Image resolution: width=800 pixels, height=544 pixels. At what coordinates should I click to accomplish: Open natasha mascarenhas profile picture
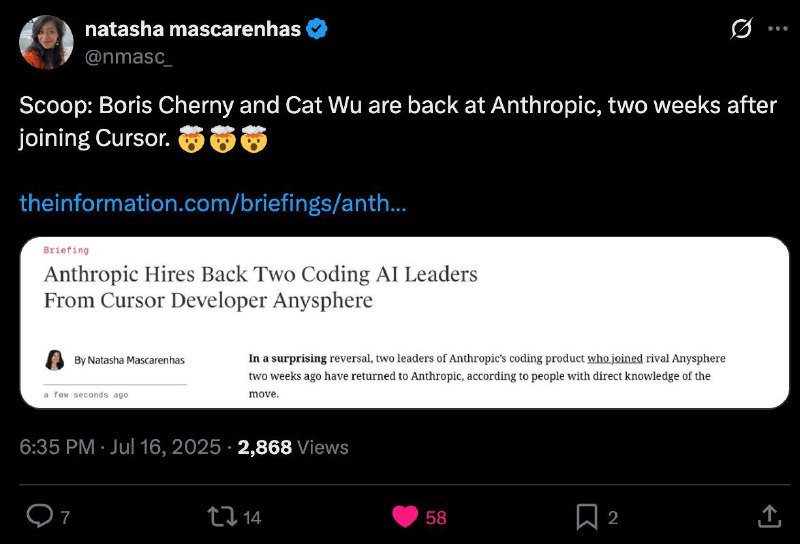(x=46, y=42)
